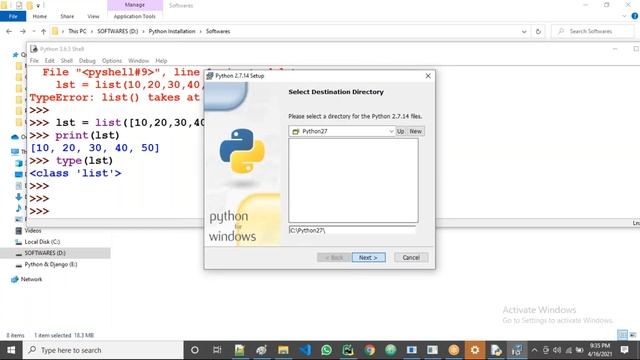Click SOFTWARES (D:) in the address breadcrumb

(118, 31)
